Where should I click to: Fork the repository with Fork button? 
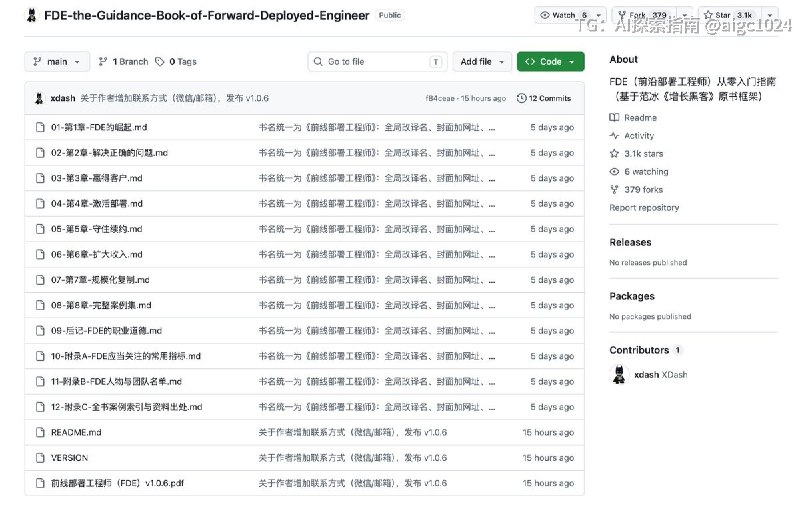click(x=646, y=15)
